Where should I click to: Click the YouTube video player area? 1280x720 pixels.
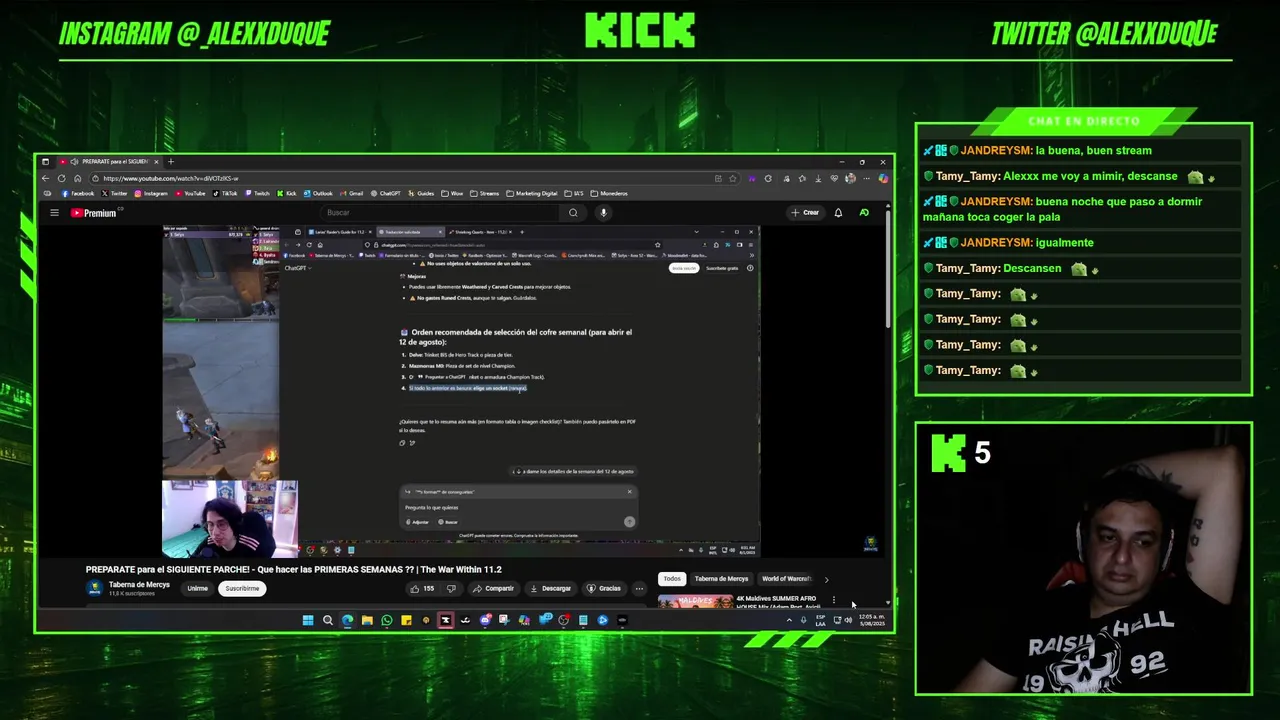click(461, 391)
